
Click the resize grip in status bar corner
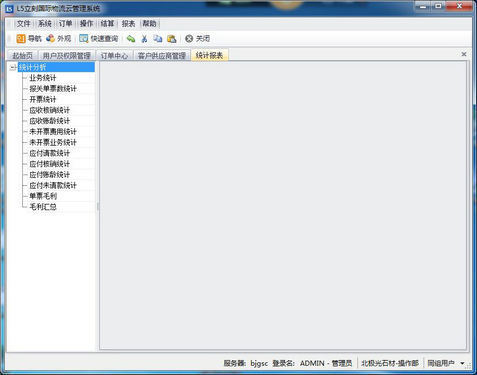tap(469, 366)
